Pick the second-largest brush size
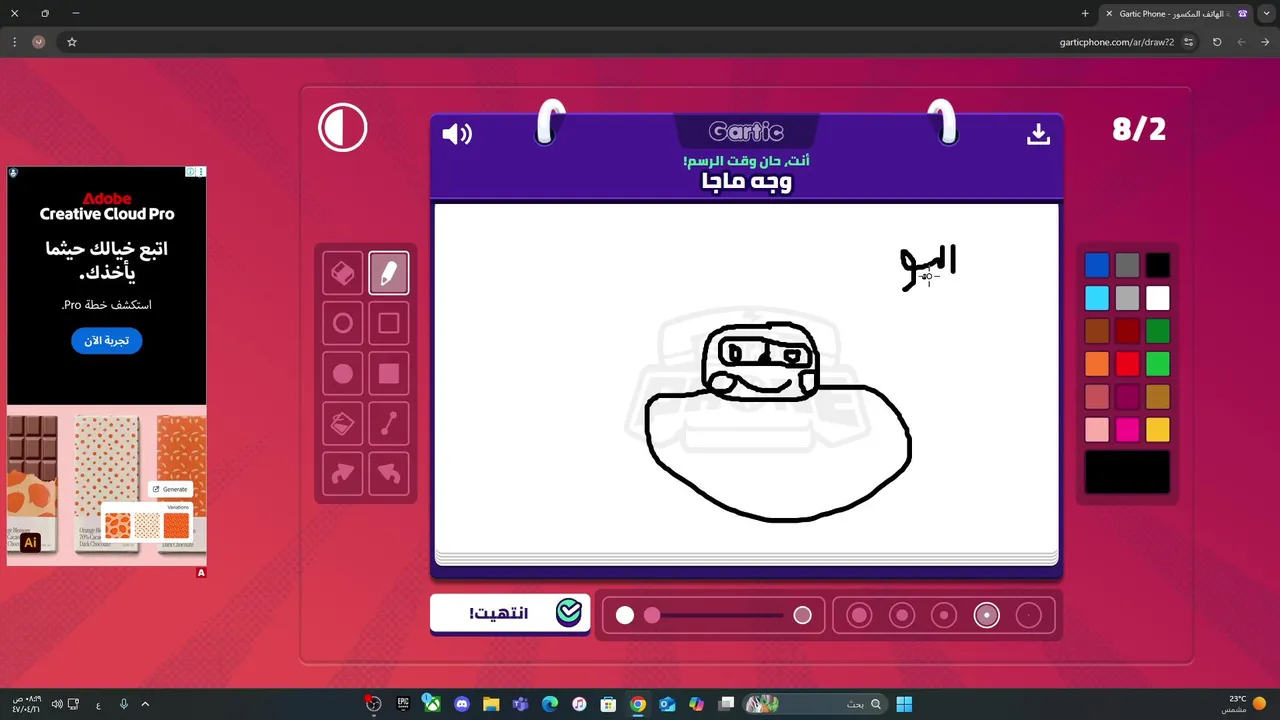 [x=902, y=616]
